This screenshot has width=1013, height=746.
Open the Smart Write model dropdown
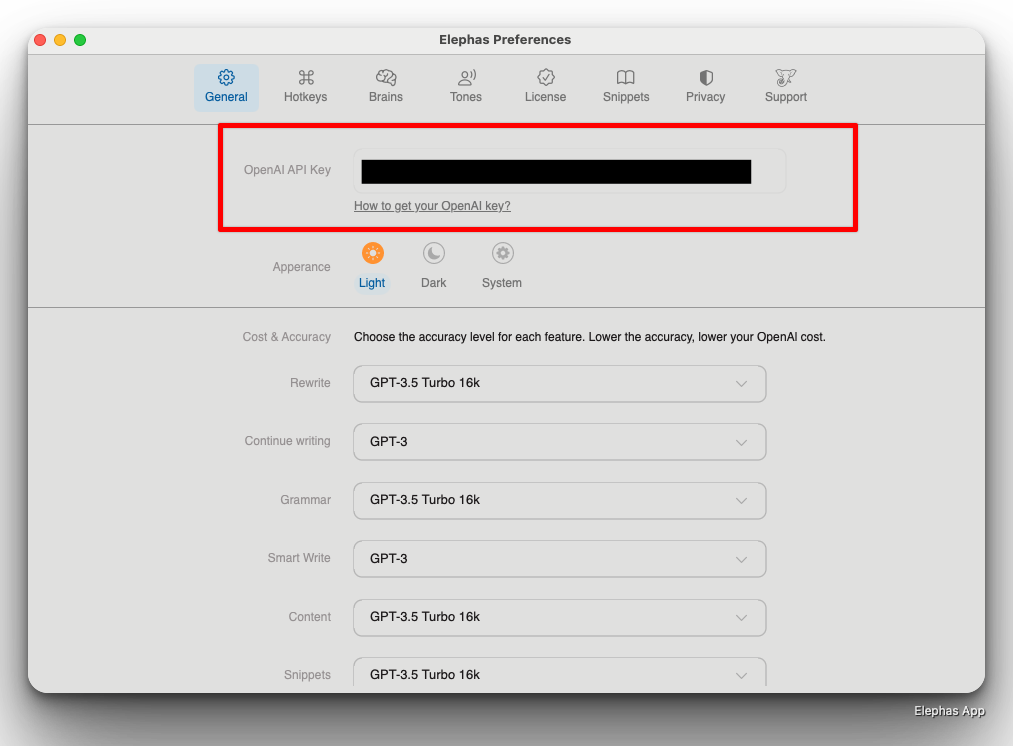coord(559,559)
